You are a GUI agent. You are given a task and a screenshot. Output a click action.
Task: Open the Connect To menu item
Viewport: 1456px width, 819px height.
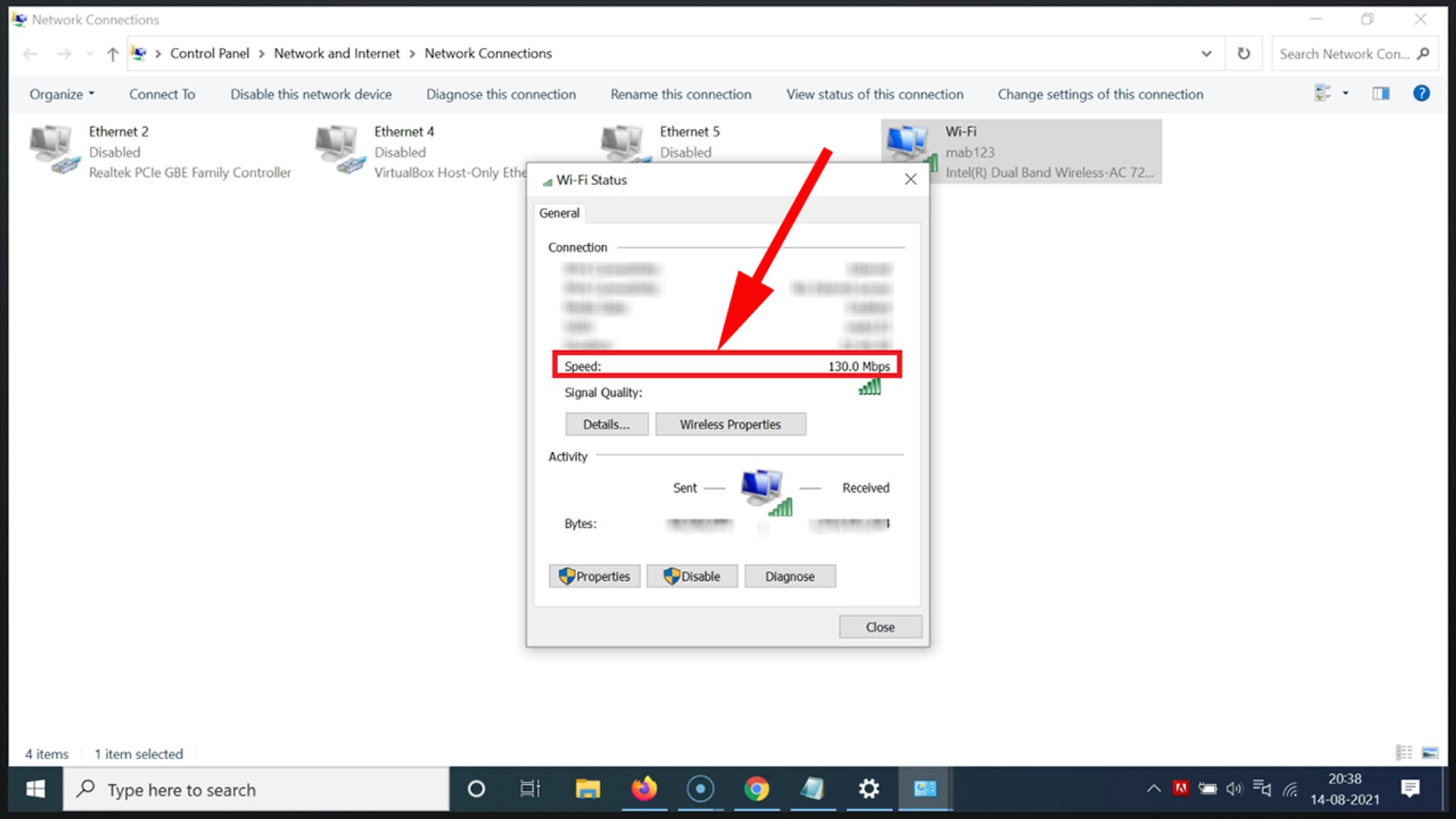coord(162,93)
